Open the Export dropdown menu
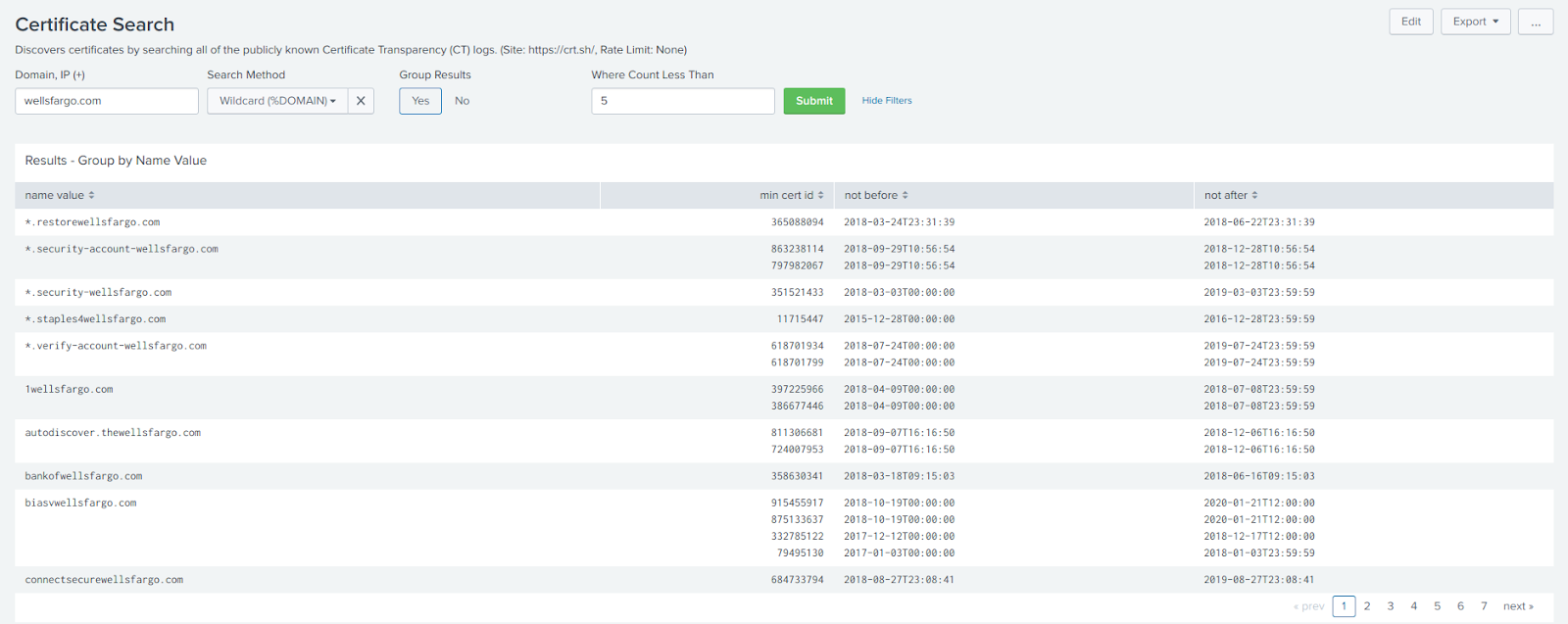Image resolution: width=1568 pixels, height=624 pixels. (1476, 22)
